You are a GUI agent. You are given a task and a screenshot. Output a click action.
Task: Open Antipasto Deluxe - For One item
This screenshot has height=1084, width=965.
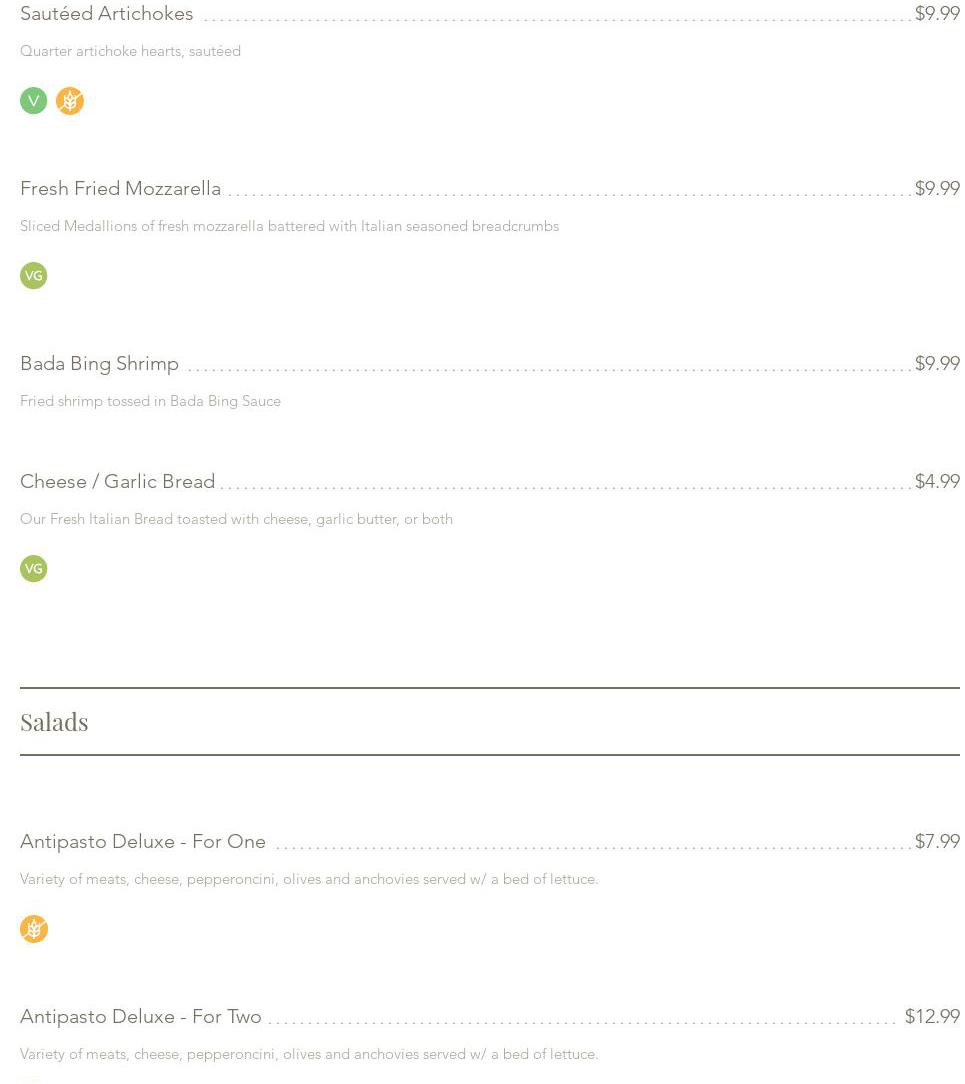[143, 842]
